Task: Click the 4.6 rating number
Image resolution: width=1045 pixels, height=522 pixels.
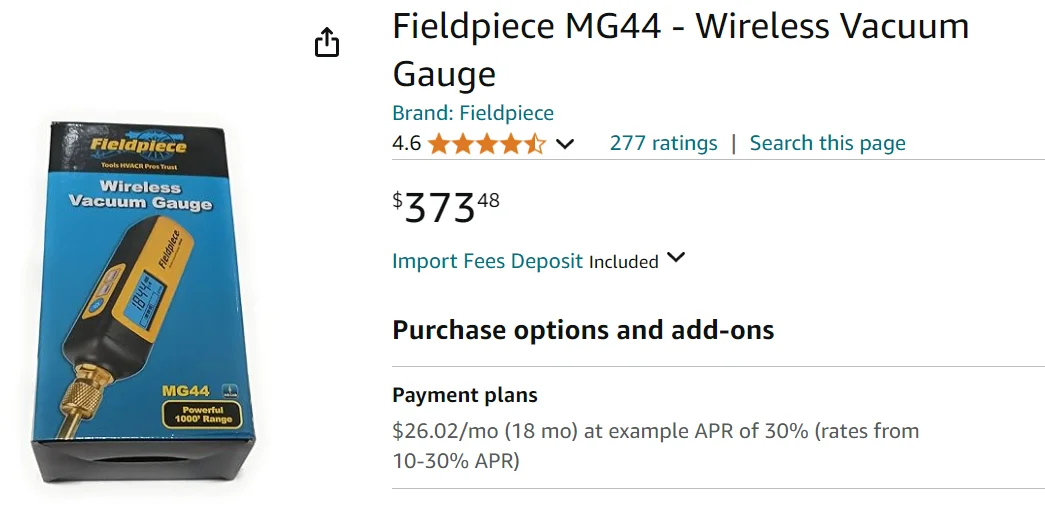Action: (x=406, y=143)
